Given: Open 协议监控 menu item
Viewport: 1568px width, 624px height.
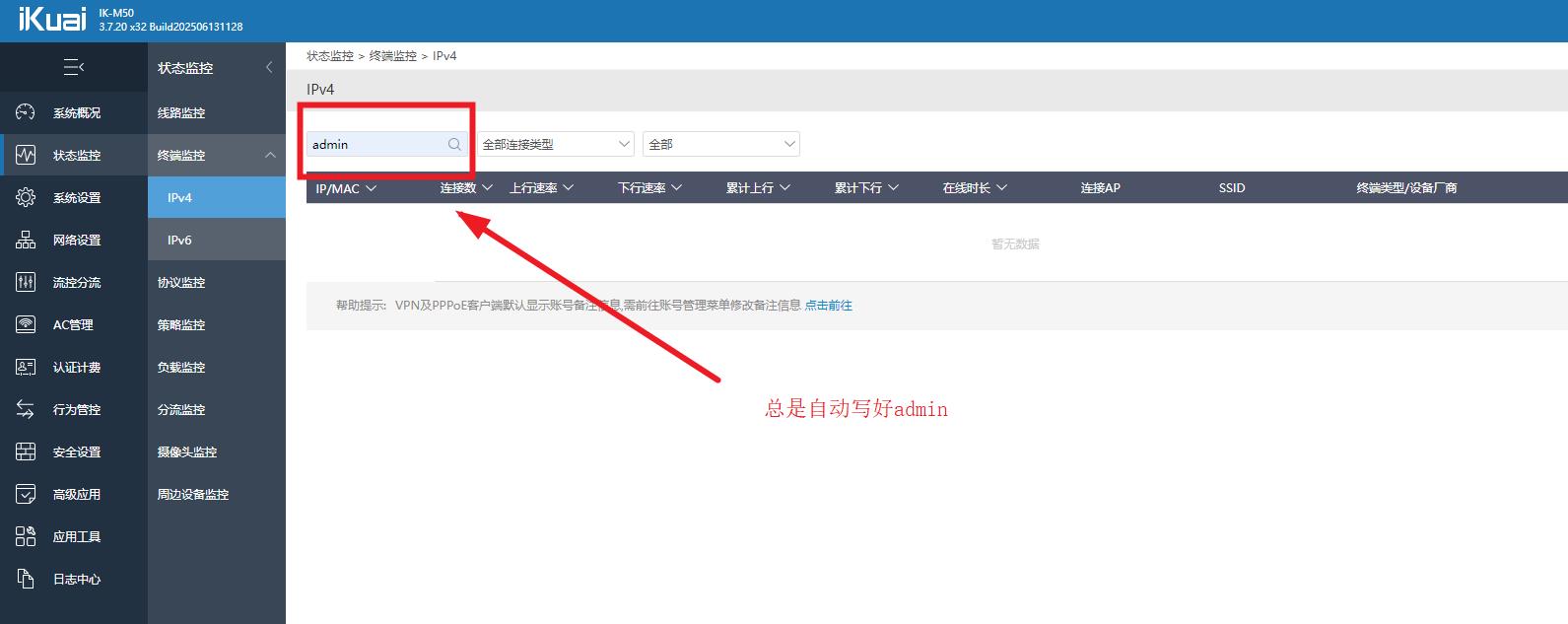Looking at the screenshot, I should [181, 282].
